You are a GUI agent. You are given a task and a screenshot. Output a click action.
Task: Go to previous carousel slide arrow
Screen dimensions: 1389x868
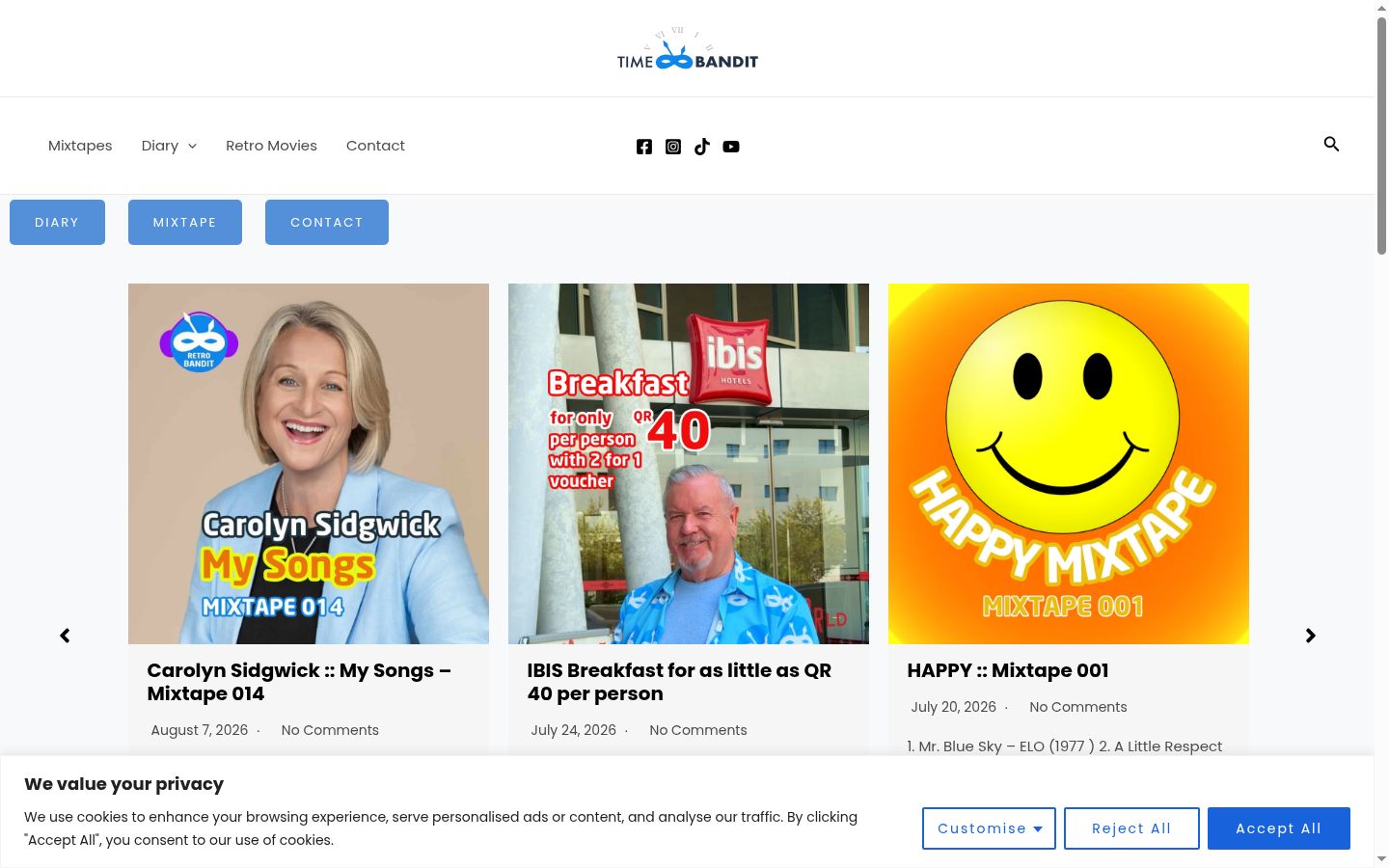point(65,636)
